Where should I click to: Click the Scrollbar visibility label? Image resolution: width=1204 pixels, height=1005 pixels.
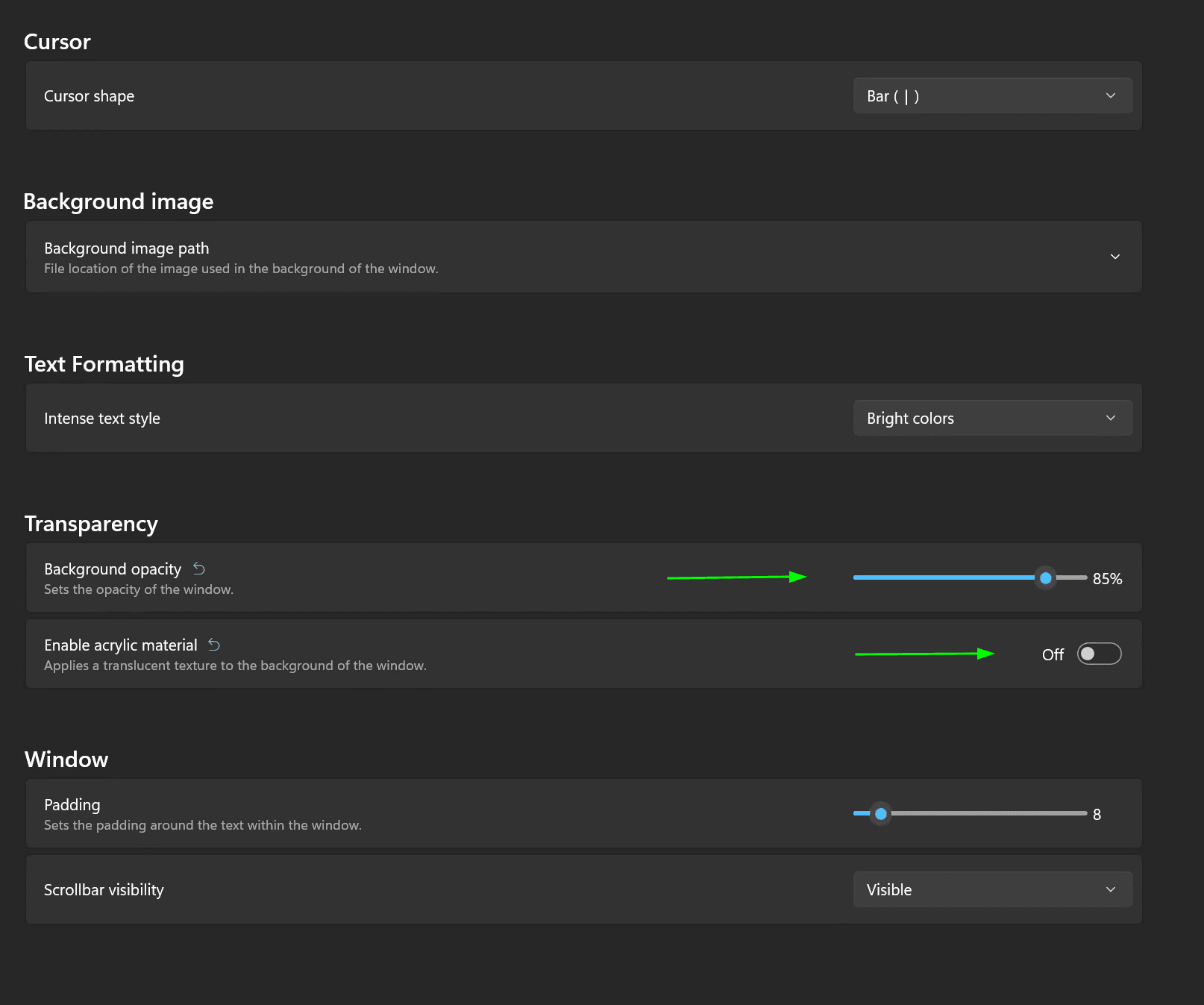click(104, 890)
